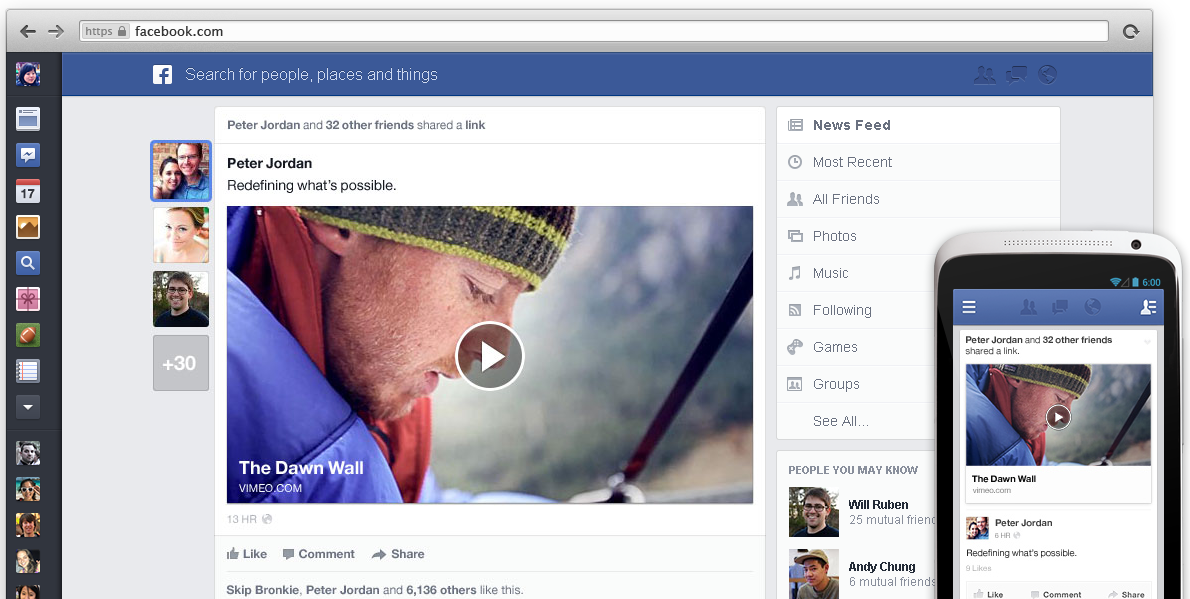
Task: Click the globe notifications icon in header
Action: click(1047, 74)
